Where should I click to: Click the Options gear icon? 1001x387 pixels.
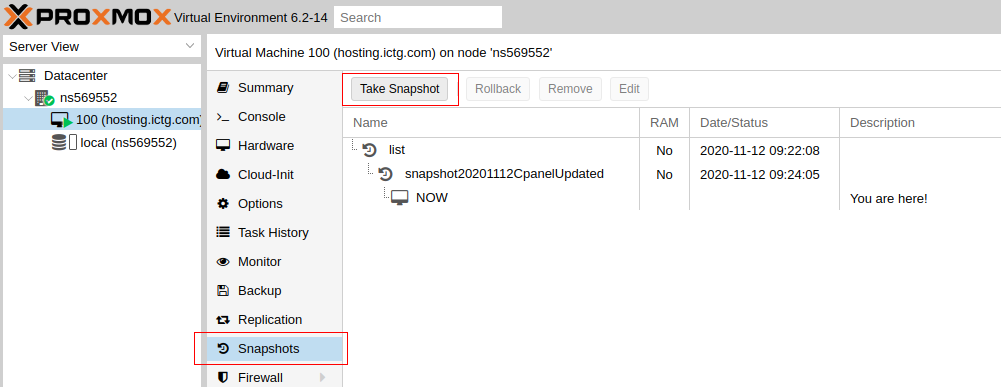click(x=223, y=204)
